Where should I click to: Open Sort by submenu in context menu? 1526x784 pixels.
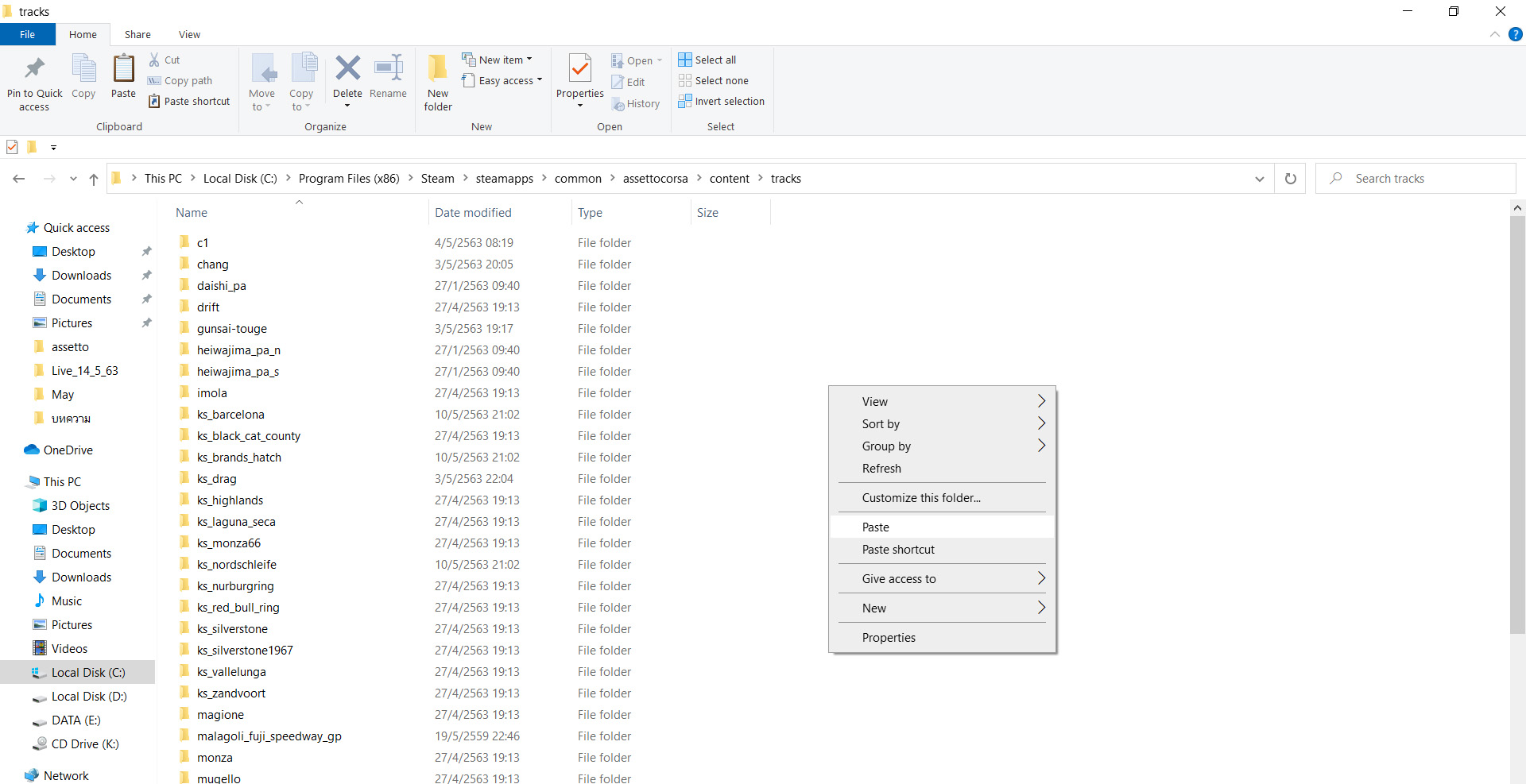[x=943, y=423]
